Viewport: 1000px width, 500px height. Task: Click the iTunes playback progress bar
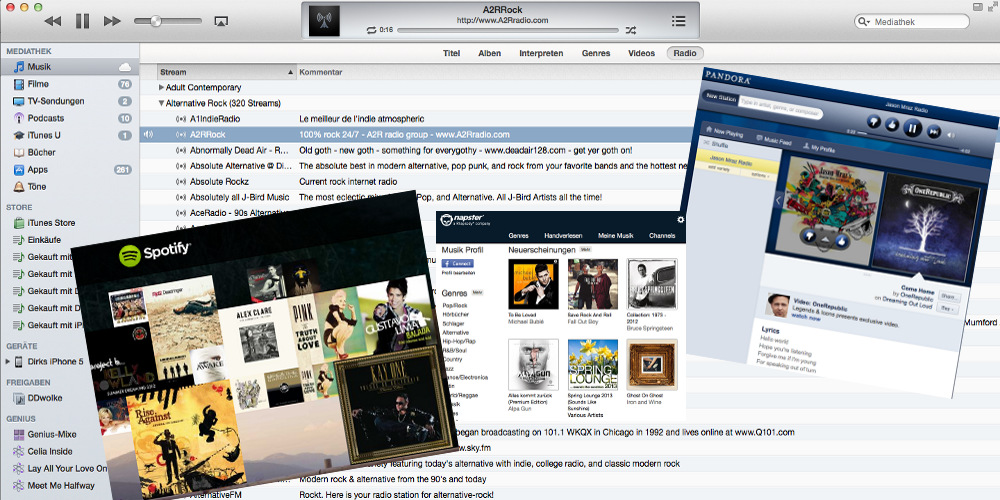pyautogui.click(x=508, y=30)
